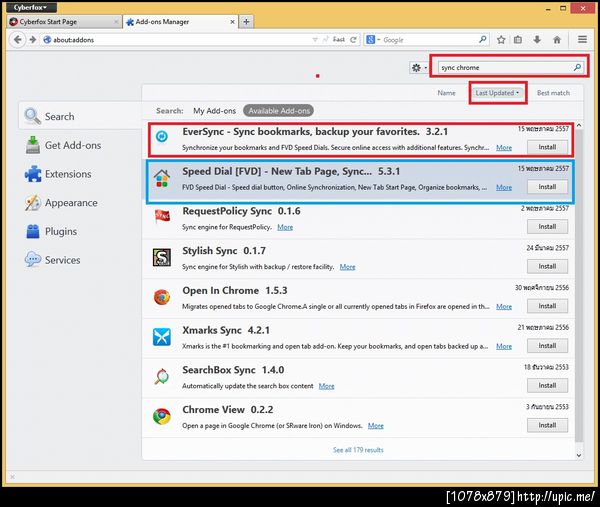Sort results by Last Updated

click(x=497, y=93)
